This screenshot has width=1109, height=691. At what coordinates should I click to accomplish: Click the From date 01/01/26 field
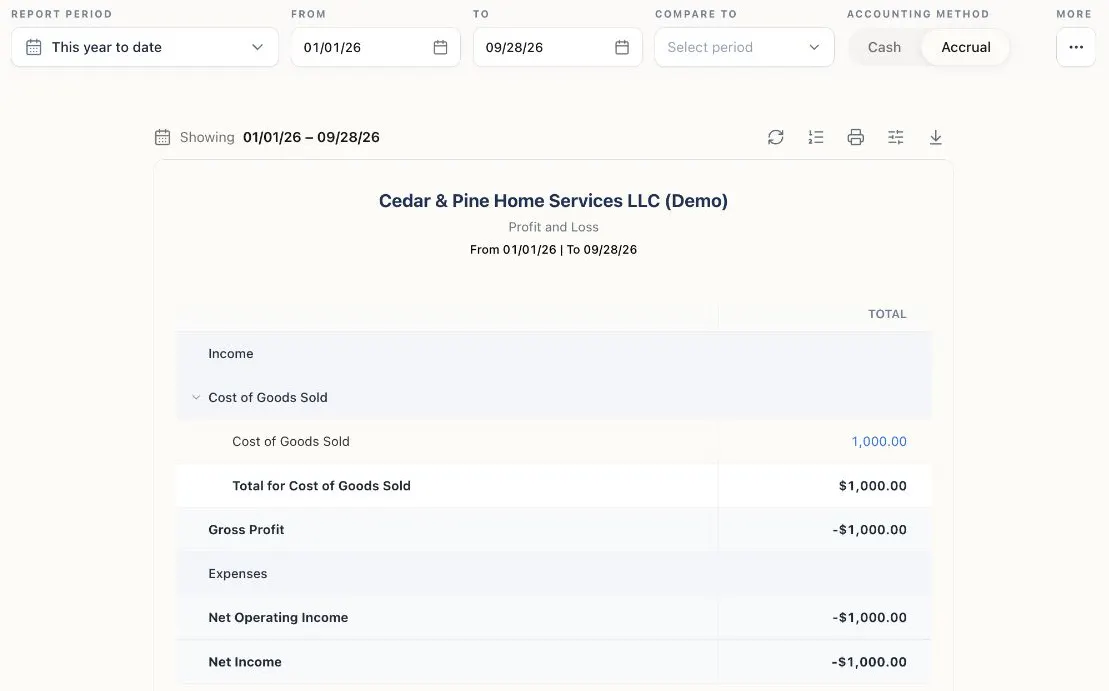376,47
